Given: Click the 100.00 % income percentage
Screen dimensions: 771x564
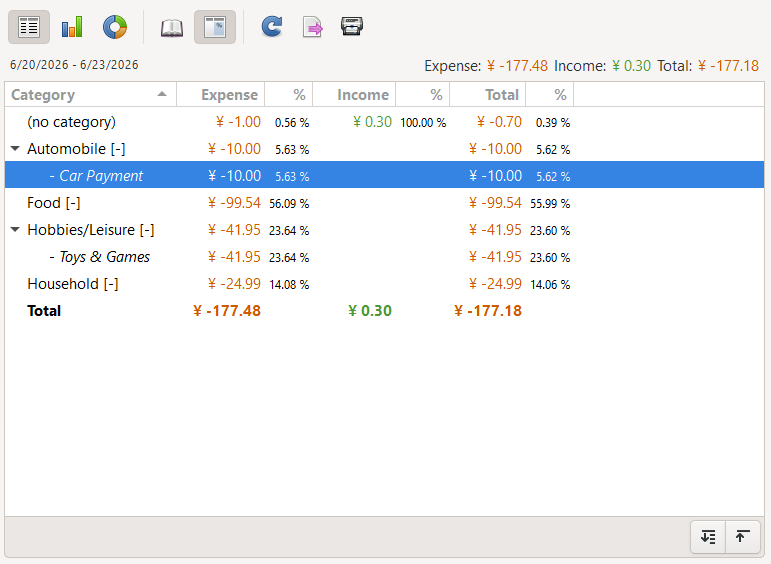Looking at the screenshot, I should [423, 122].
